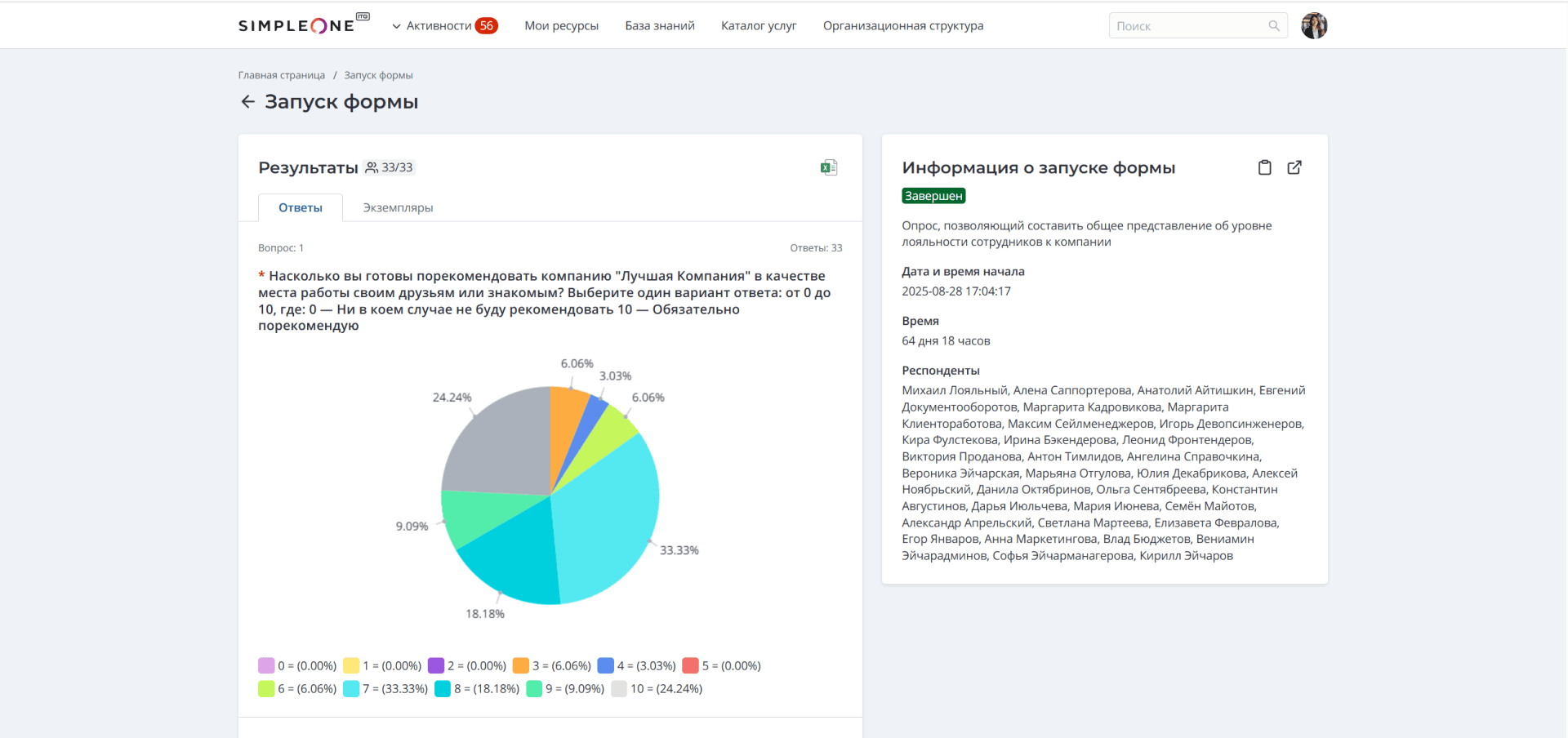Click the clipboard copy icon in info panel
The height and width of the screenshot is (738, 1568).
[1264, 167]
